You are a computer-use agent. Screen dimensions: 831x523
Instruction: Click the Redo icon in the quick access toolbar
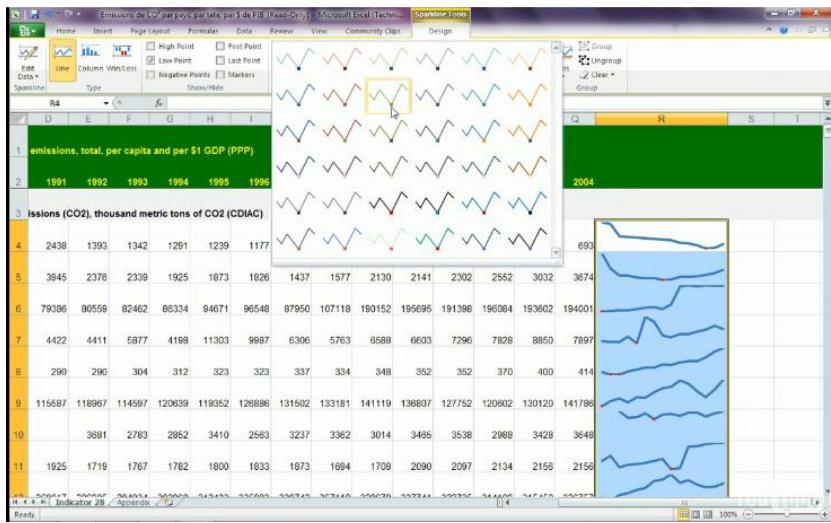point(68,14)
